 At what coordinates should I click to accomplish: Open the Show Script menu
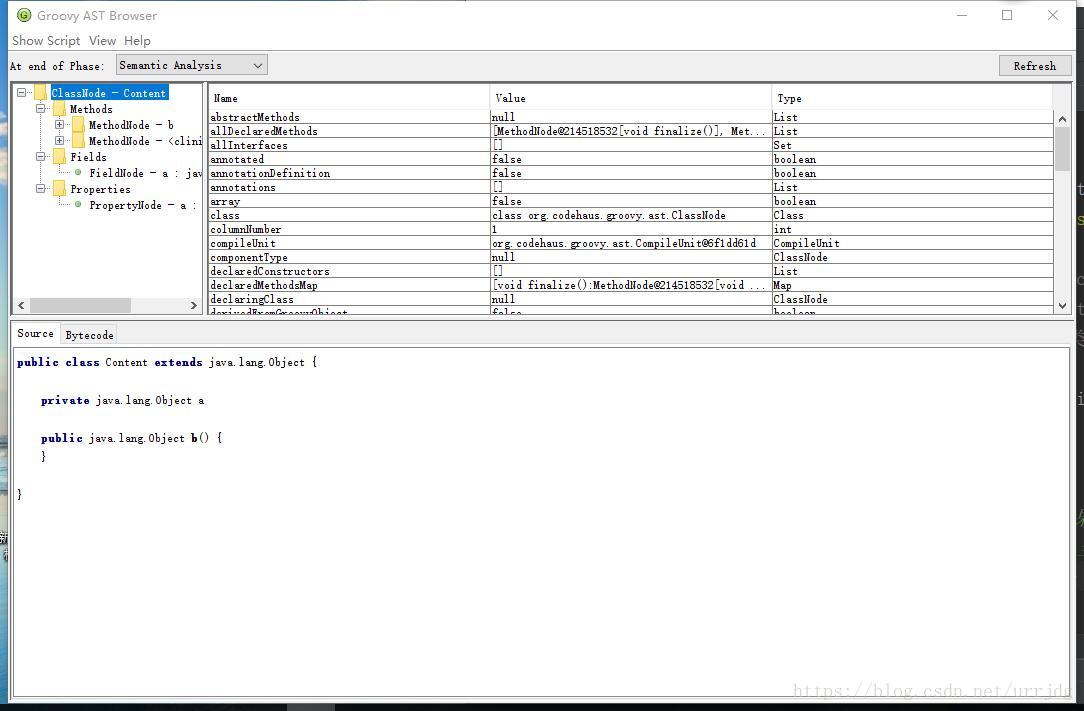(46, 41)
